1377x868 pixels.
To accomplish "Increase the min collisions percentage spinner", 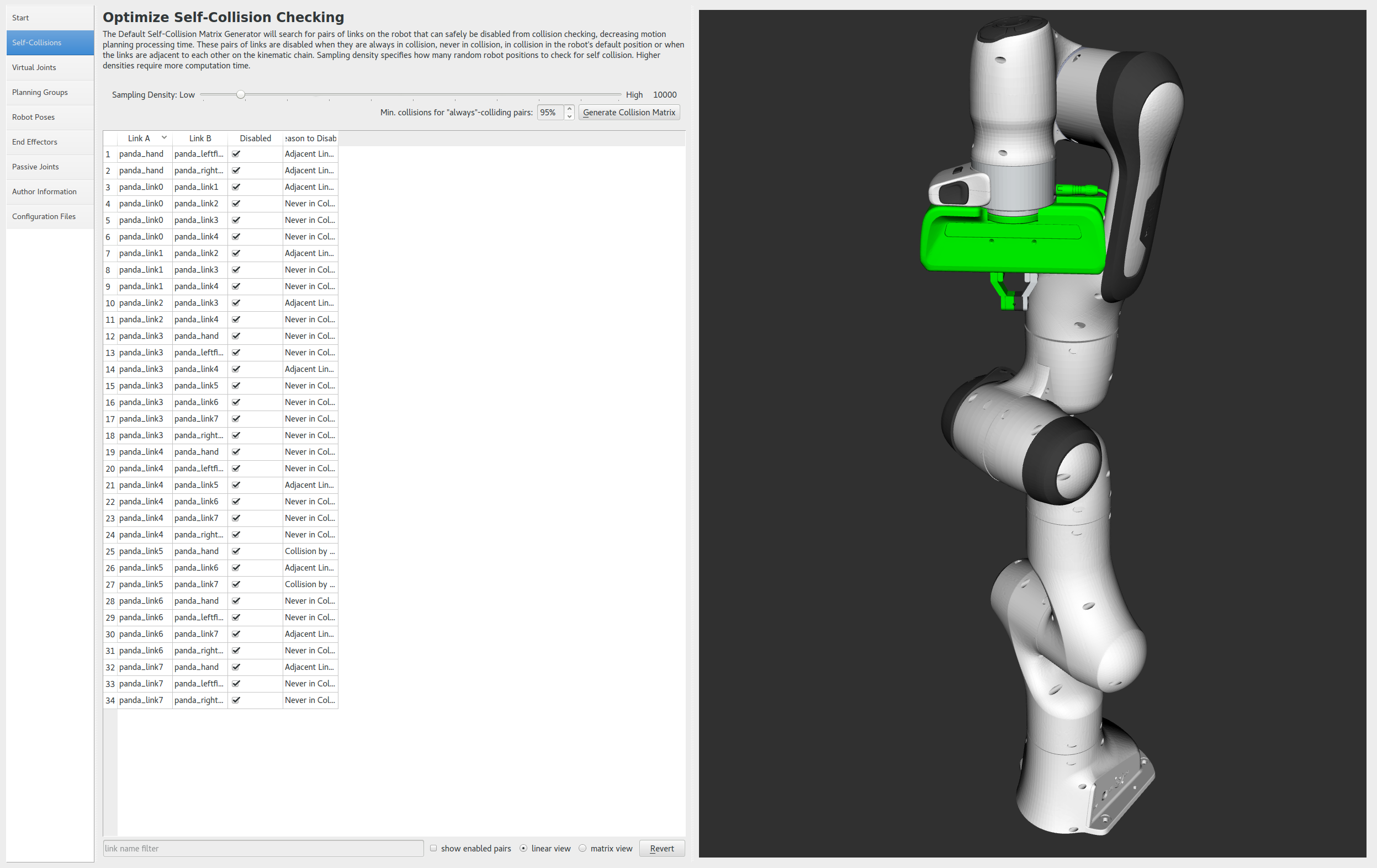I will pos(569,109).
